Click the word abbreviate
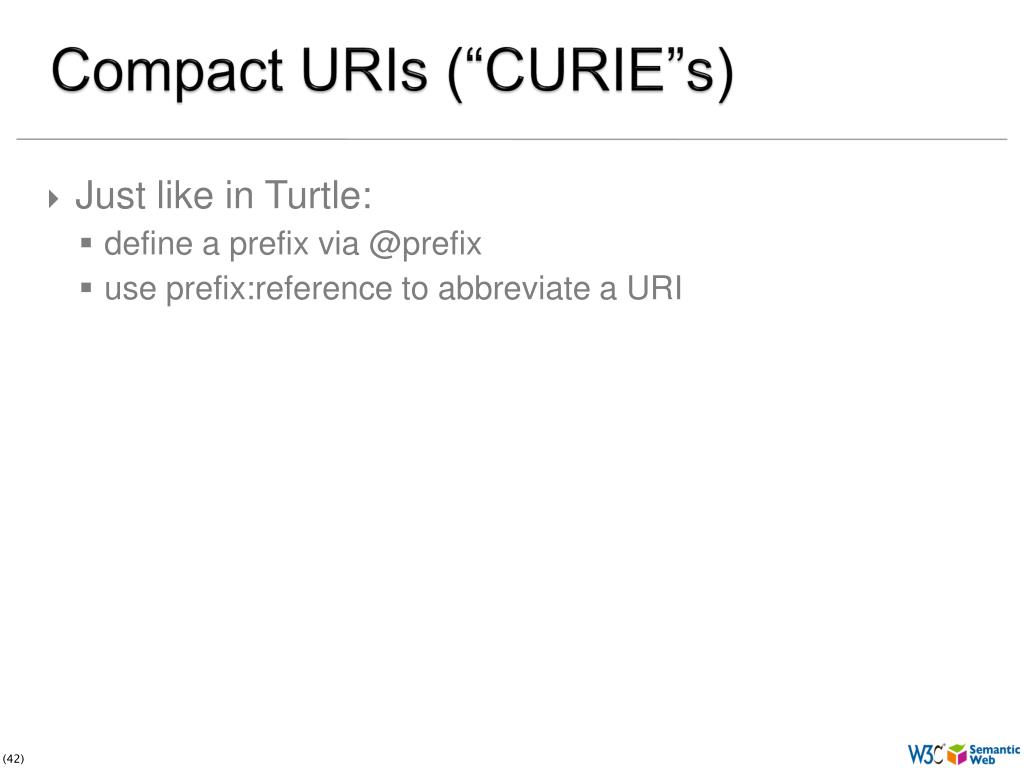Viewport: 1024px width, 768px height. pyautogui.click(x=515, y=288)
